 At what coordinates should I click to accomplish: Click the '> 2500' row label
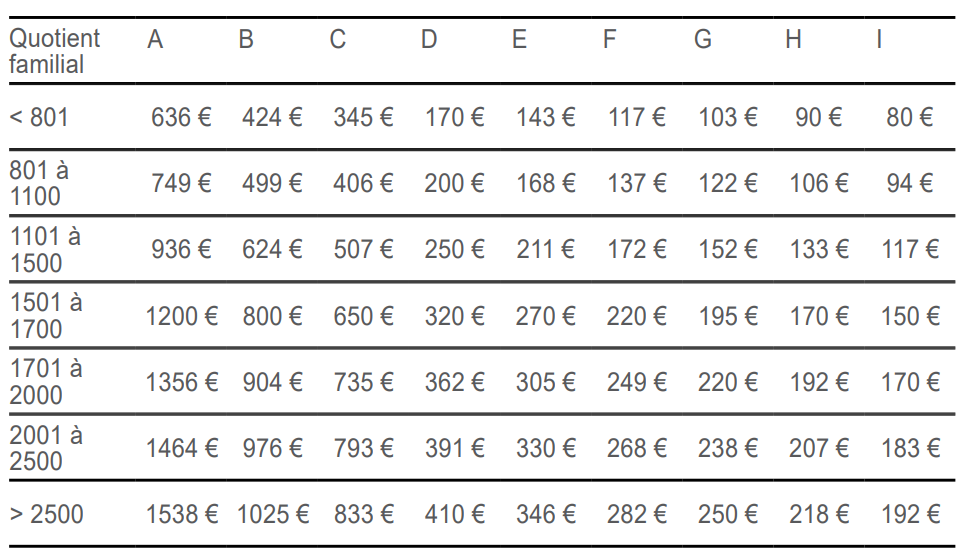coord(46,514)
